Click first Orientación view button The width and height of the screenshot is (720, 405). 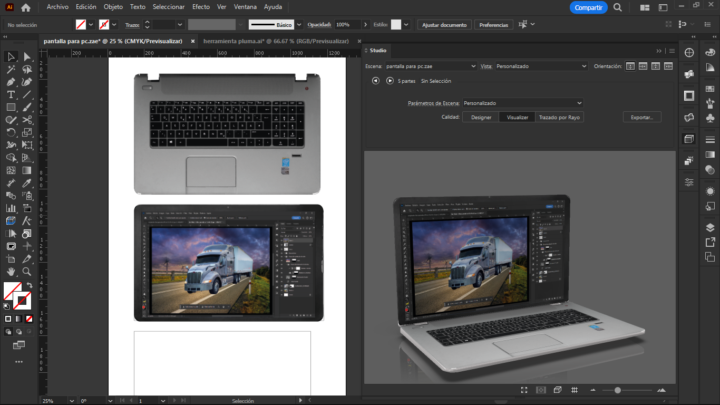(x=630, y=67)
